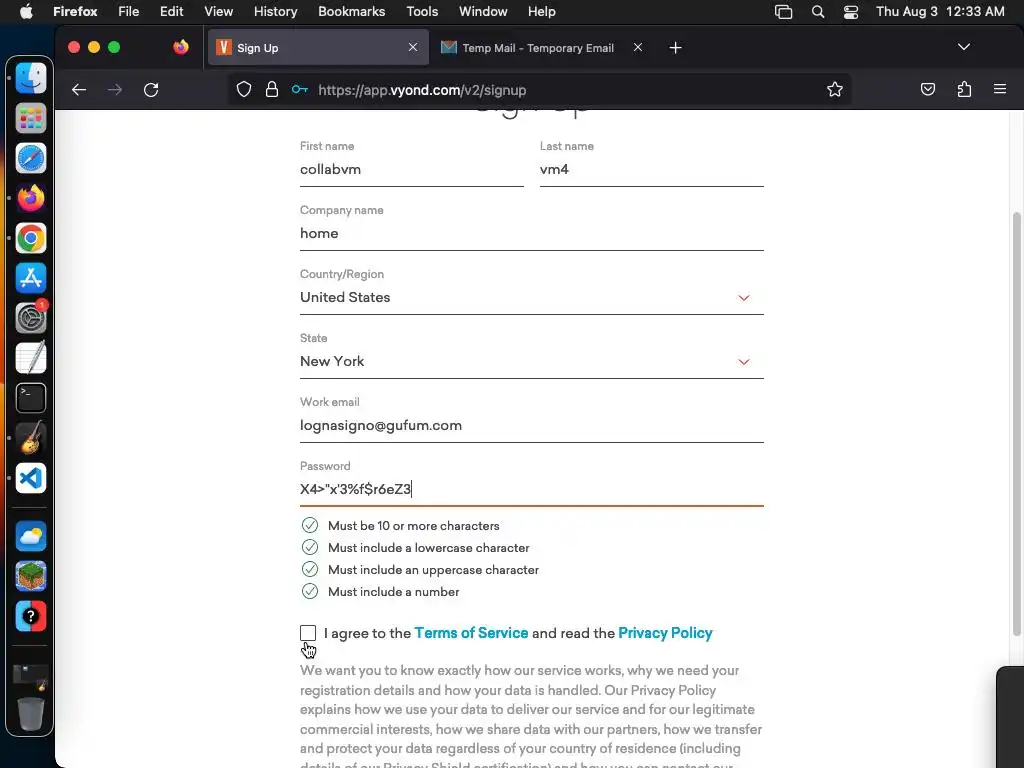Open Terminal from the Dock

tap(31, 398)
